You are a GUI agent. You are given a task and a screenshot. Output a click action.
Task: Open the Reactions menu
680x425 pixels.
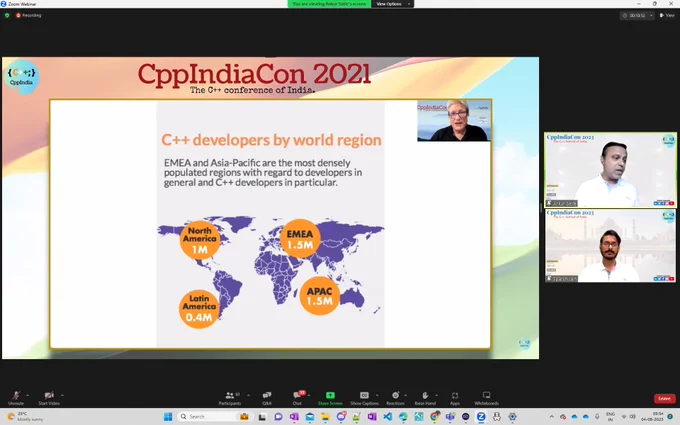[x=395, y=397]
